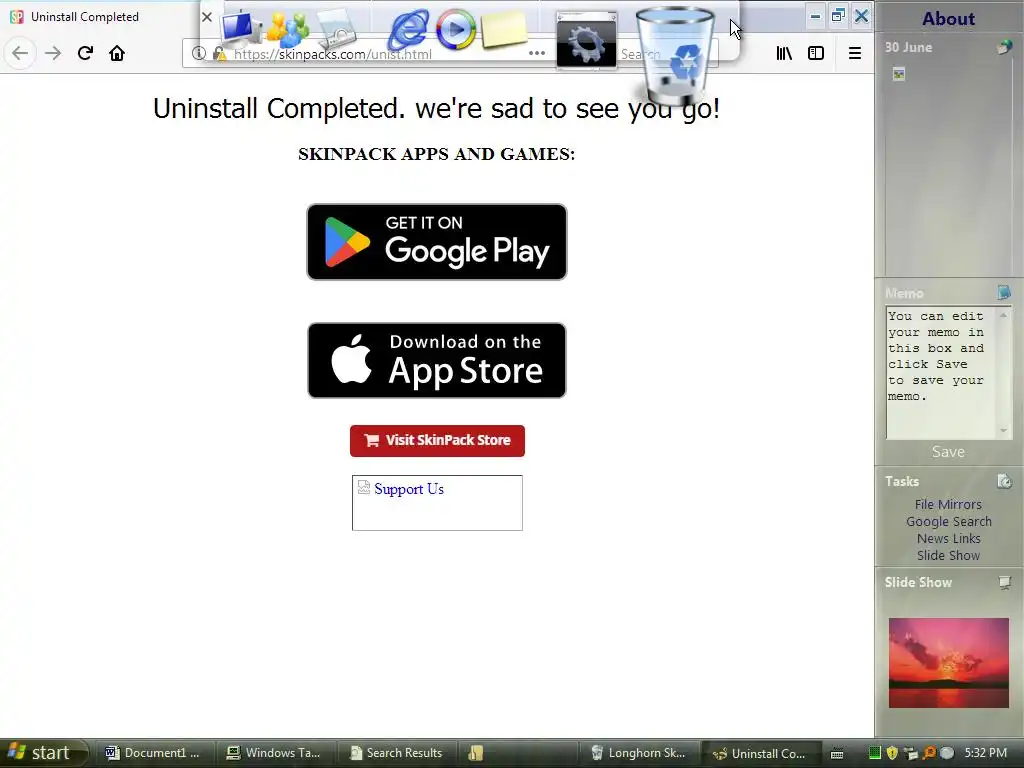The height and width of the screenshot is (768, 1024).
Task: Open the File Mirrors task link
Action: (x=948, y=504)
